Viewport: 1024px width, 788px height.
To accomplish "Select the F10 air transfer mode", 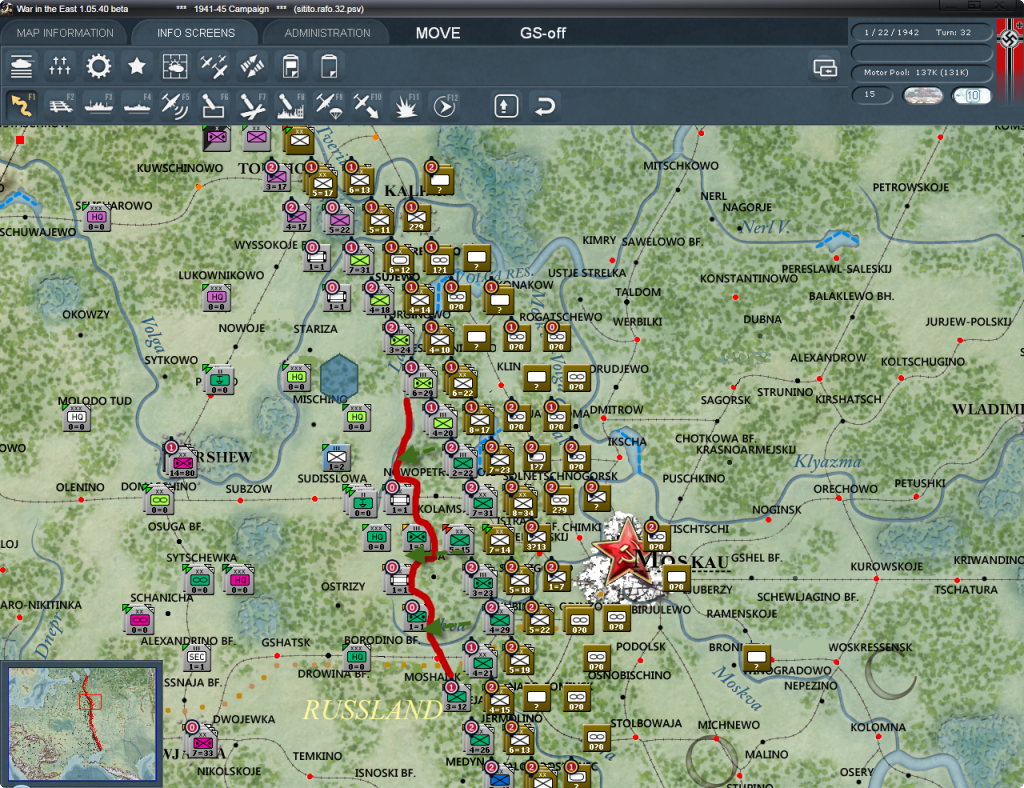I will (x=367, y=105).
